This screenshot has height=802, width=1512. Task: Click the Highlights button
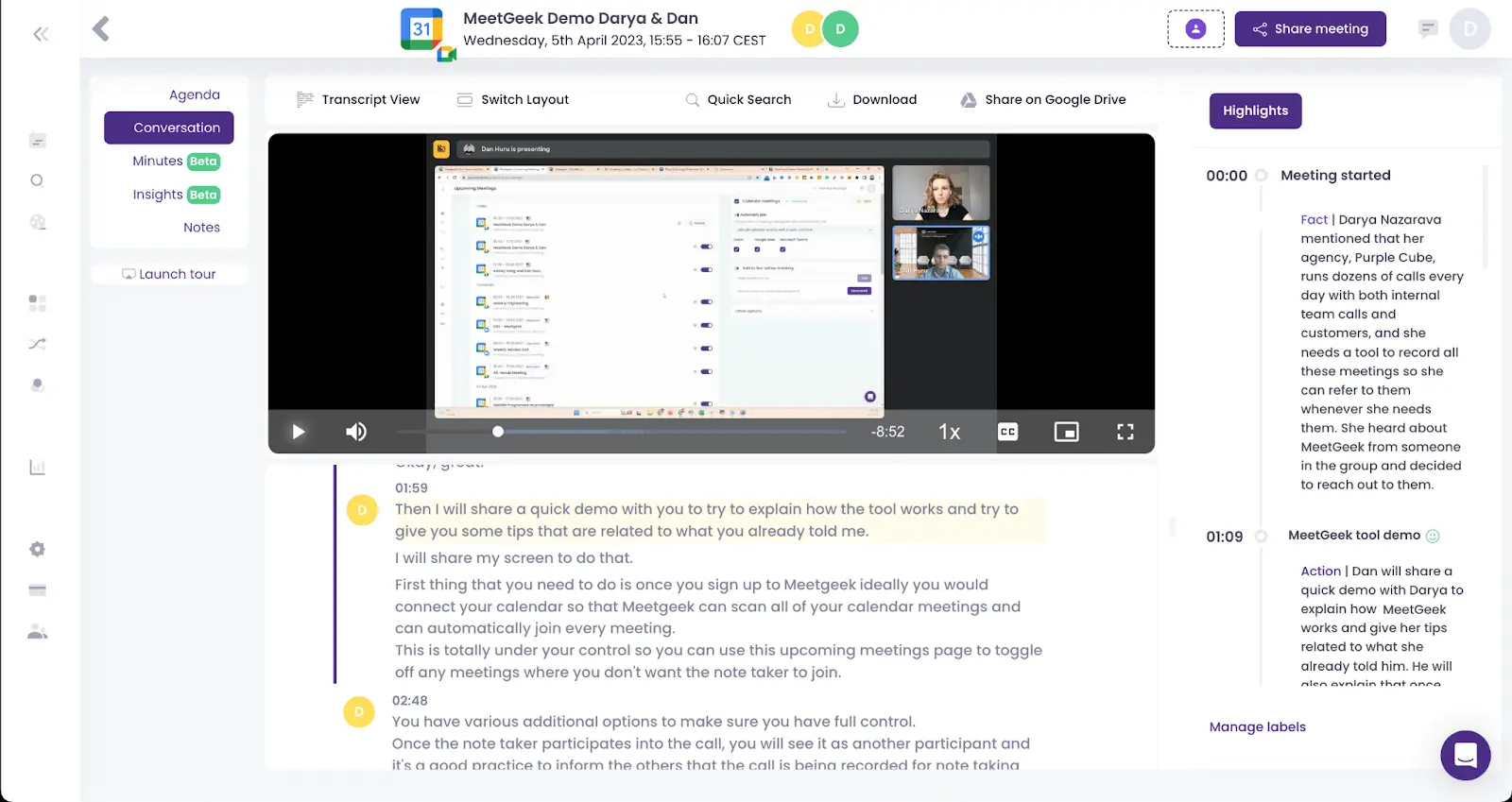1256,111
